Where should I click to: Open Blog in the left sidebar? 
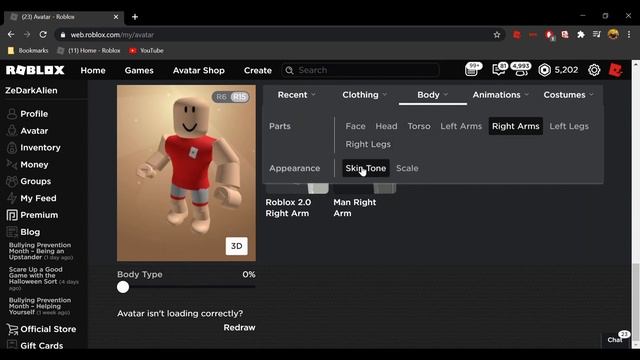tap(30, 232)
